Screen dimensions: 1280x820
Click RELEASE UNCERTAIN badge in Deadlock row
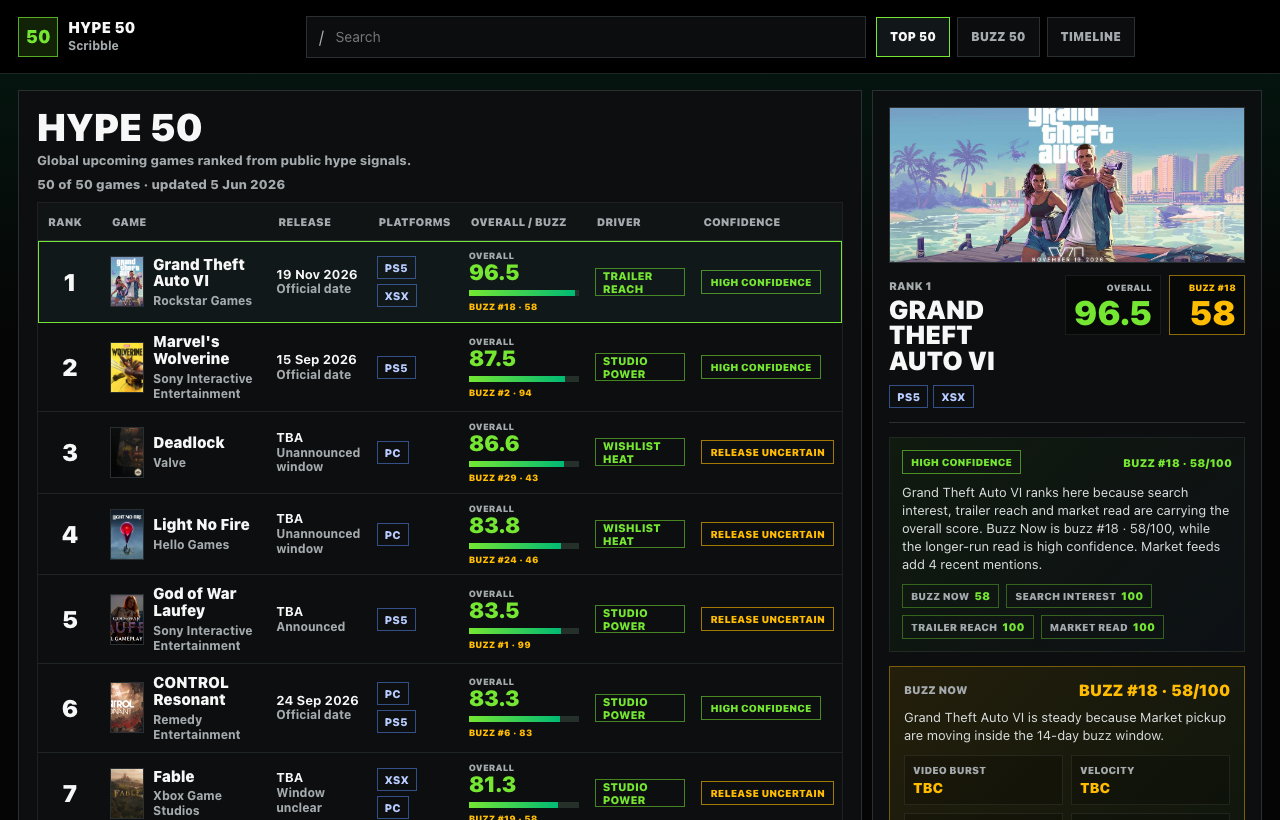(767, 452)
